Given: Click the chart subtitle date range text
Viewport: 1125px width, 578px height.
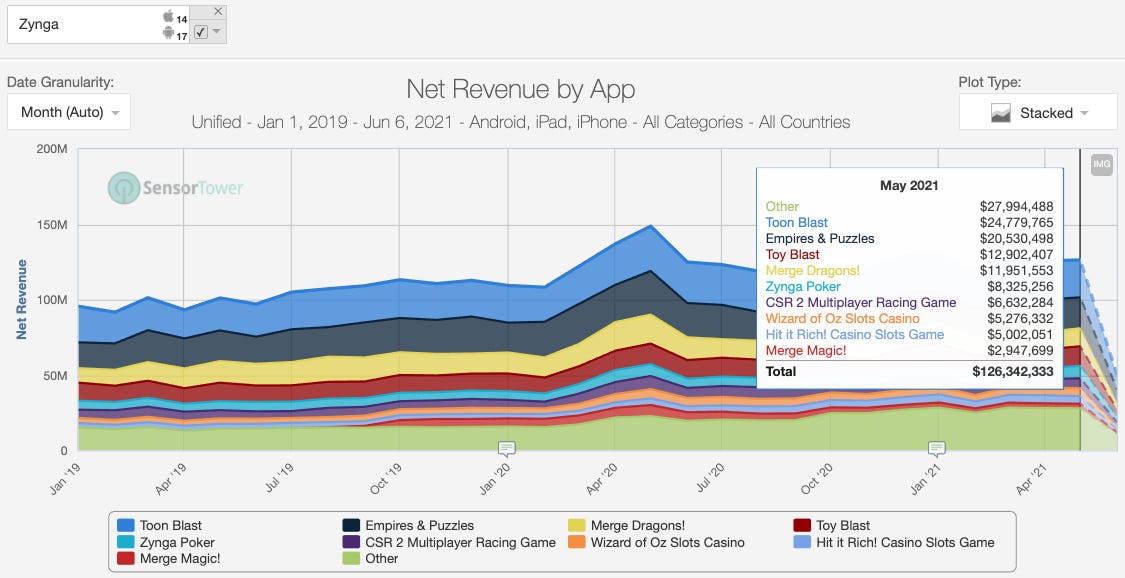Looking at the screenshot, I should tap(521, 122).
